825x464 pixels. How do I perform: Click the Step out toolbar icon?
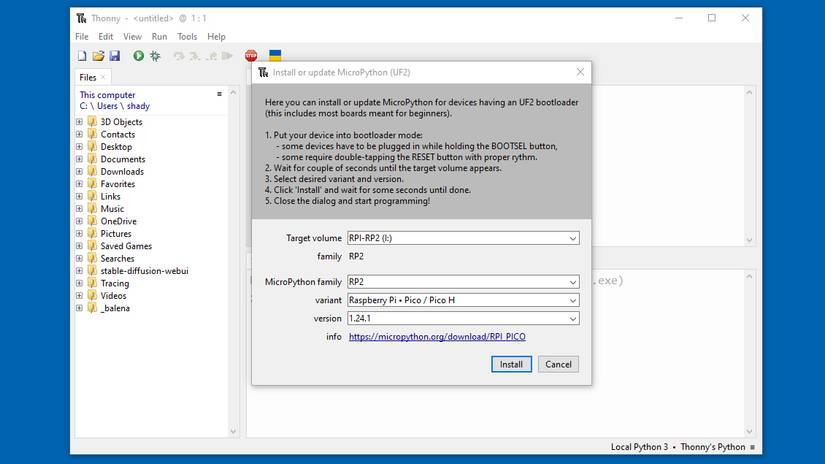coord(212,55)
